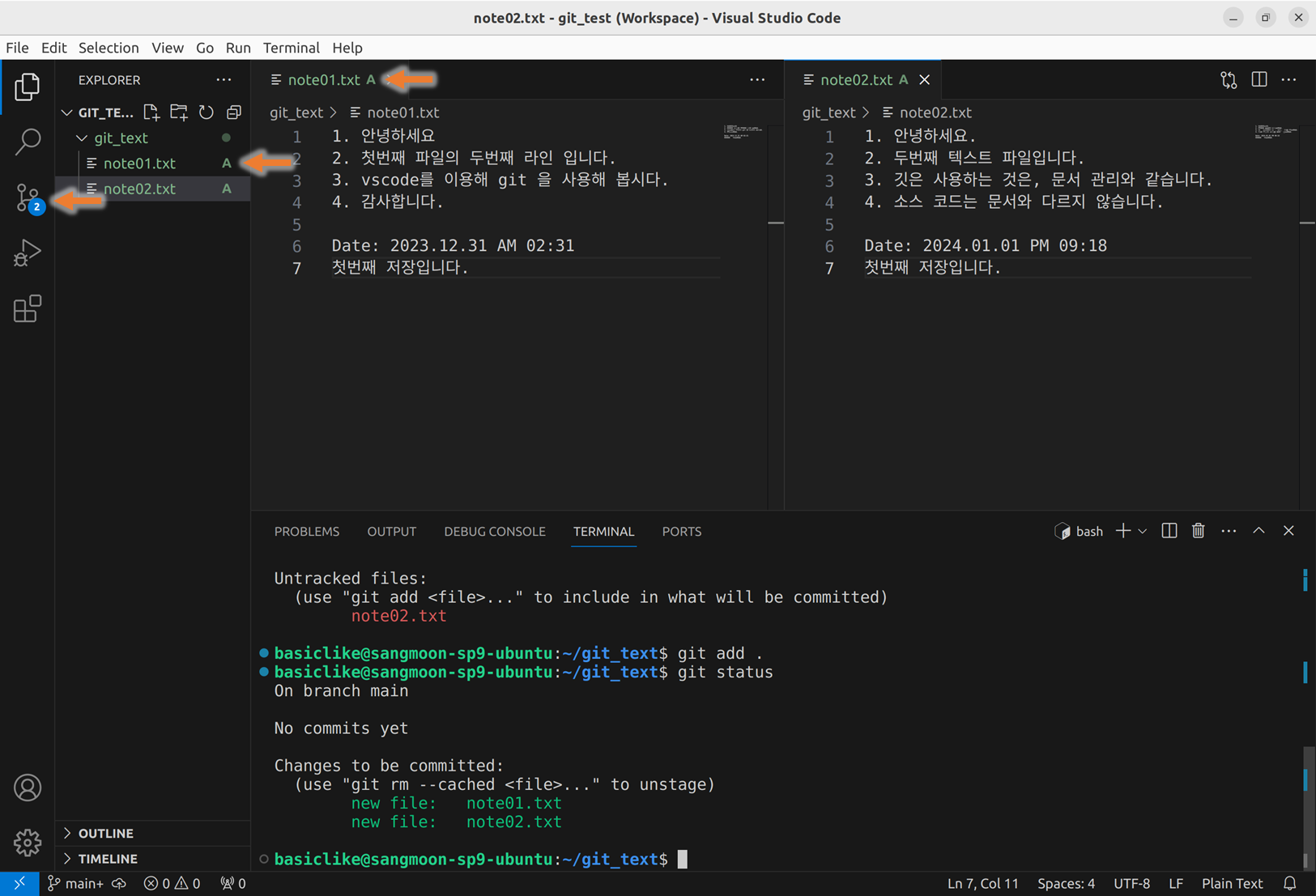The image size is (1316, 896).
Task: Change indentation via Spaces: 4
Action: [x=1066, y=884]
